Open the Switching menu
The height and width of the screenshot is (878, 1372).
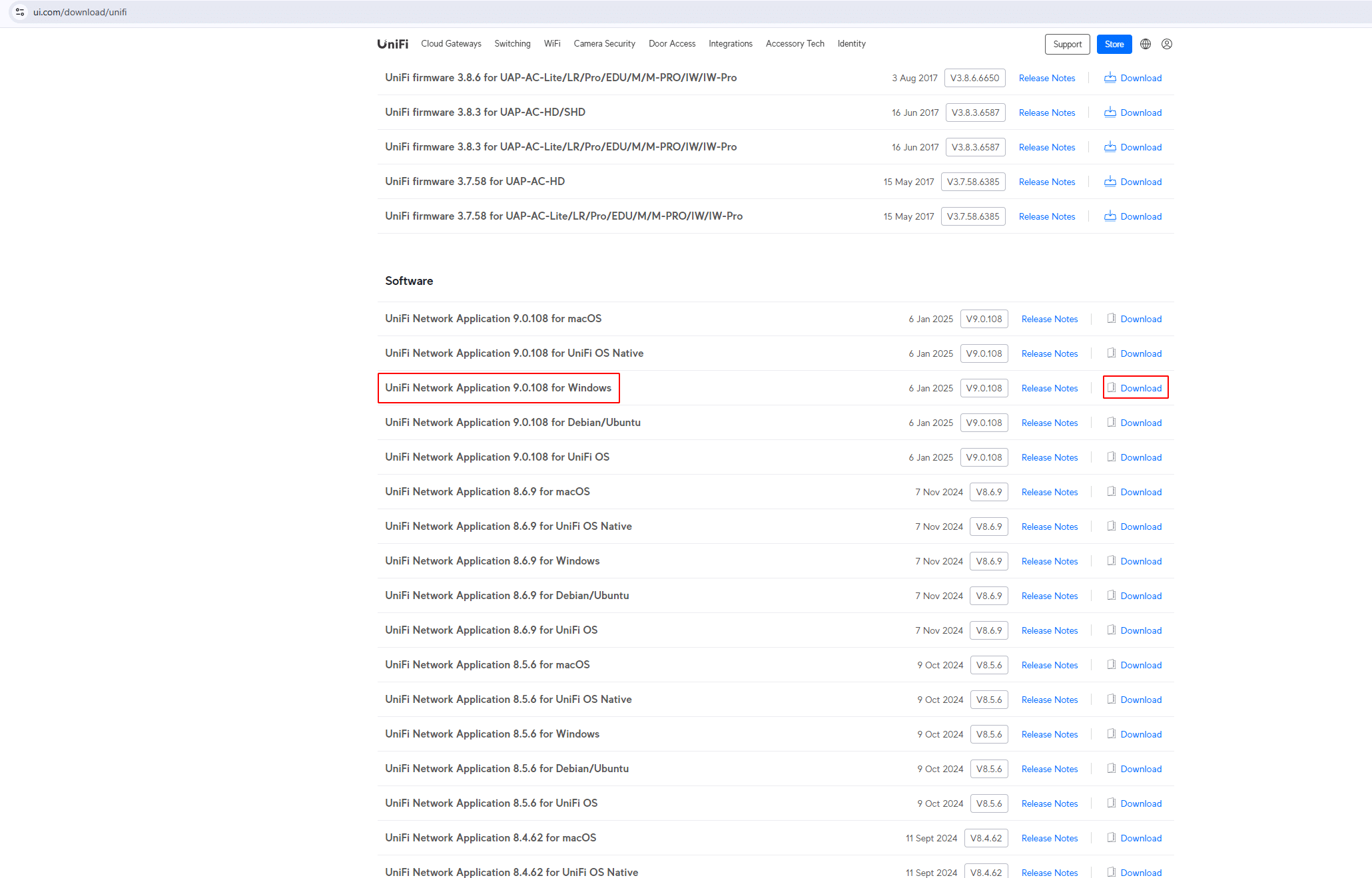point(512,44)
